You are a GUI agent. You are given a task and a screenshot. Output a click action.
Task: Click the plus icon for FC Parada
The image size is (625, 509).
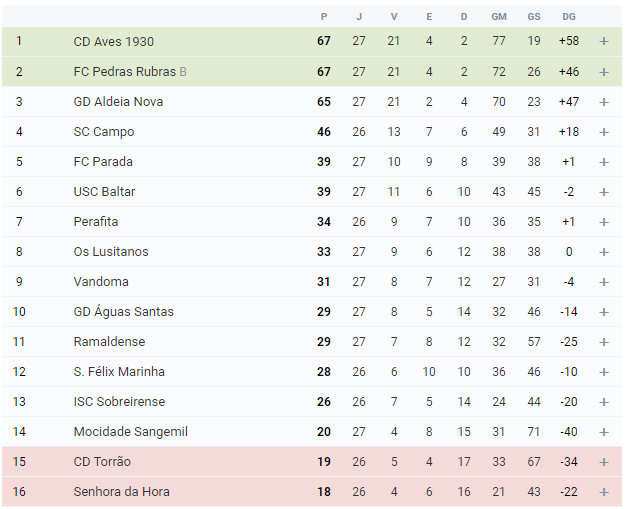click(x=603, y=162)
